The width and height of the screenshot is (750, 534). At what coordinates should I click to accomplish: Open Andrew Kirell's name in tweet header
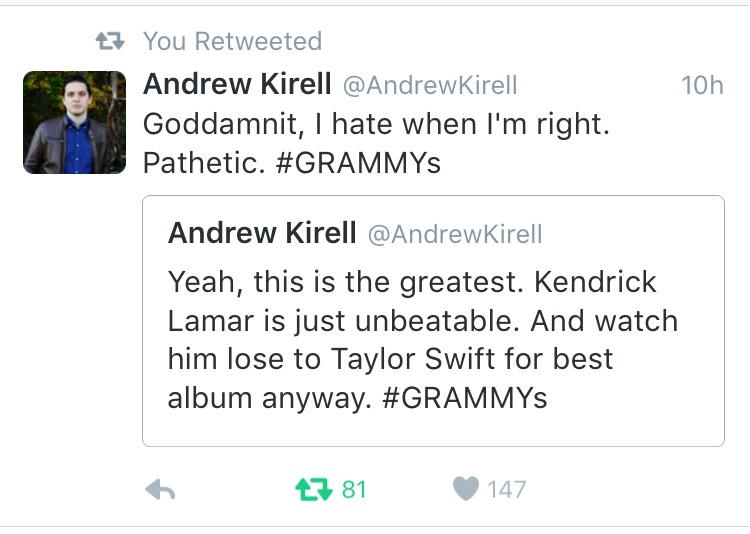237,84
